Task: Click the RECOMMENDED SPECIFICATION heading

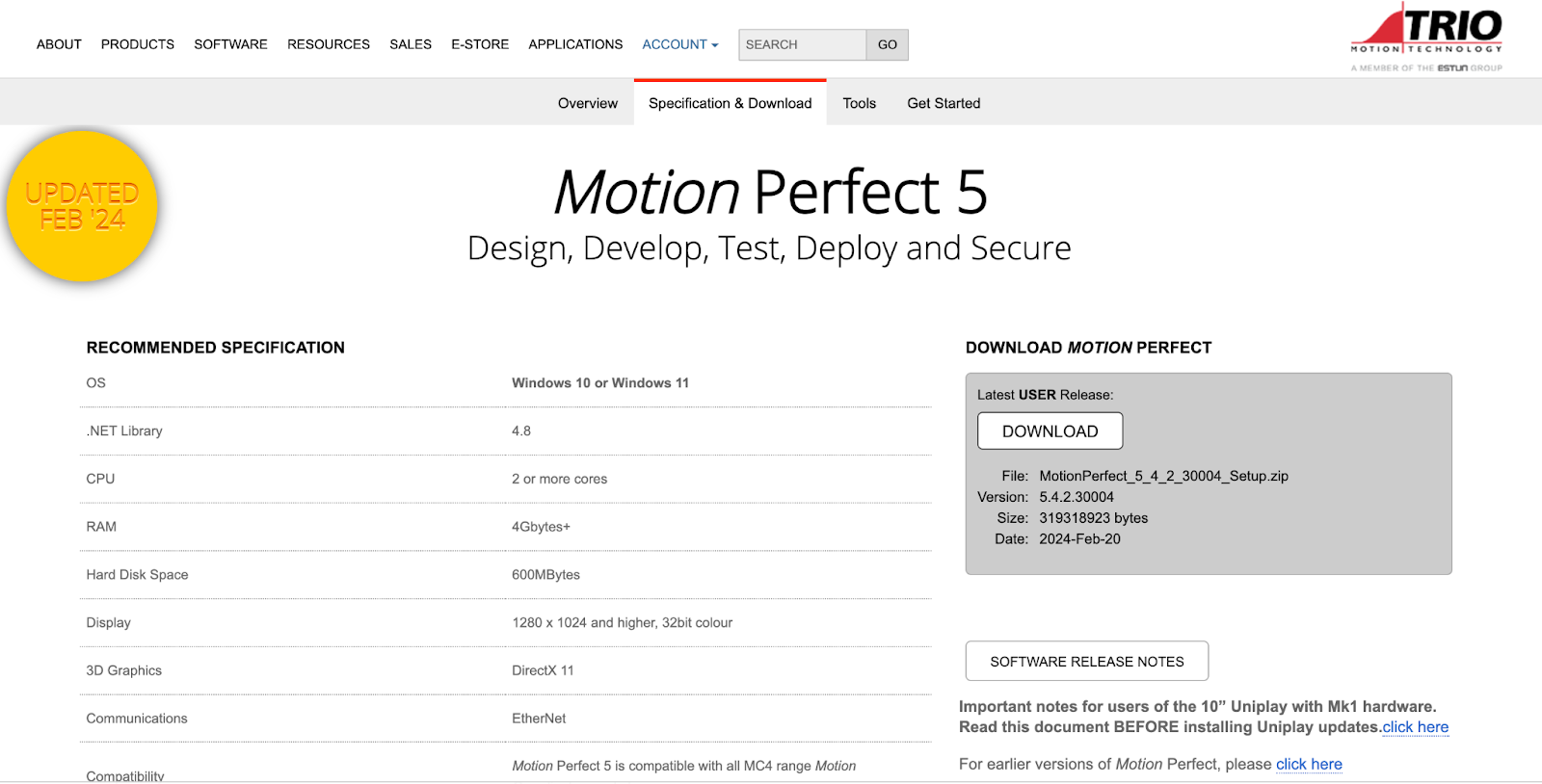Action: [x=215, y=348]
